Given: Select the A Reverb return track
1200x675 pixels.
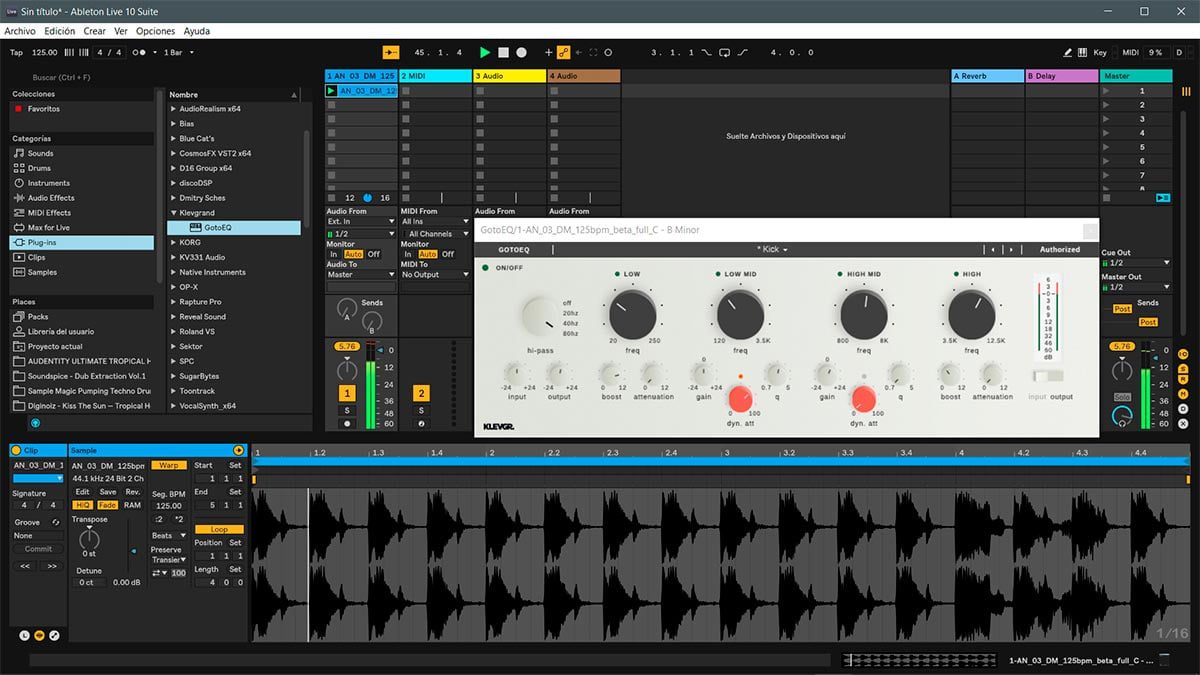Looking at the screenshot, I should point(987,75).
